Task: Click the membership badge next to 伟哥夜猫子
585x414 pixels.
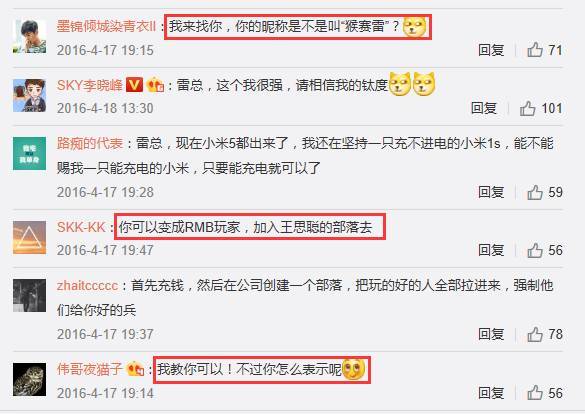Action: click(135, 369)
